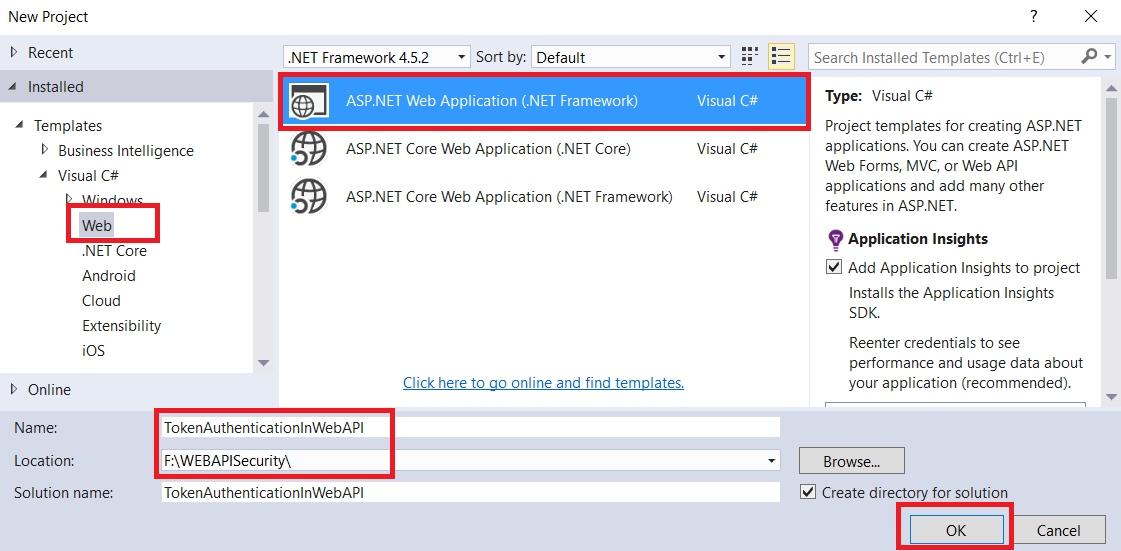Select the Cloud template category

(102, 301)
